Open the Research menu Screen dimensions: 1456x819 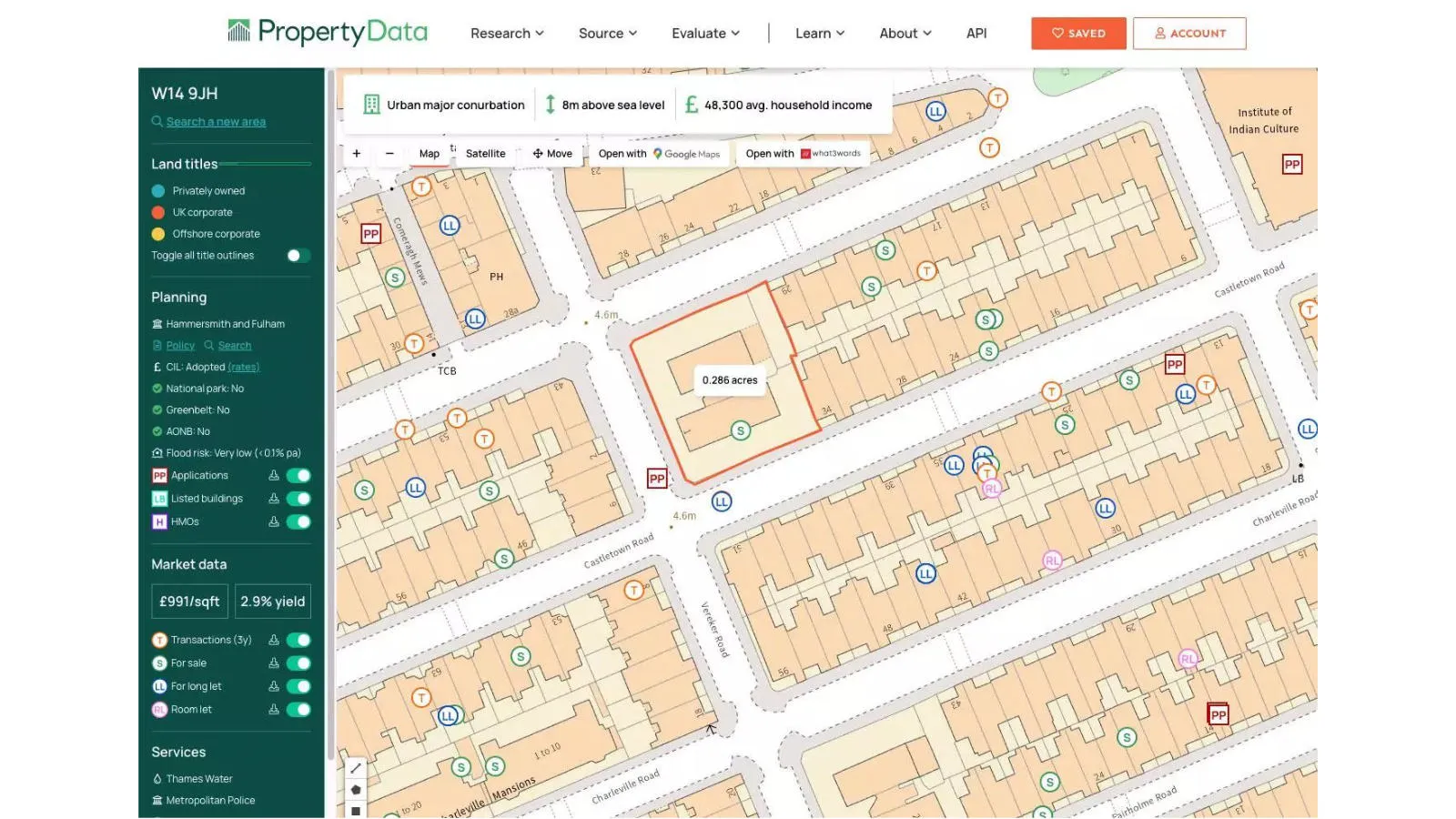(x=506, y=33)
